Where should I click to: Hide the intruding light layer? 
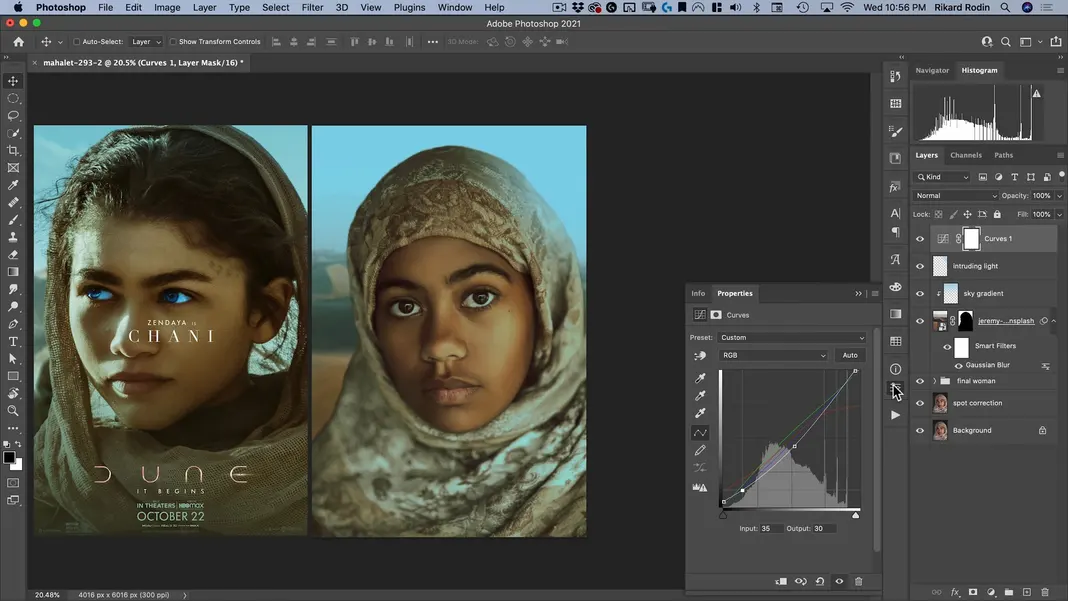(920, 266)
